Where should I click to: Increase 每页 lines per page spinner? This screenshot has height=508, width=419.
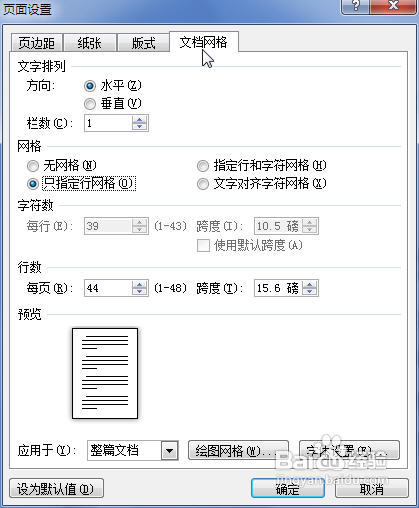(x=139, y=284)
